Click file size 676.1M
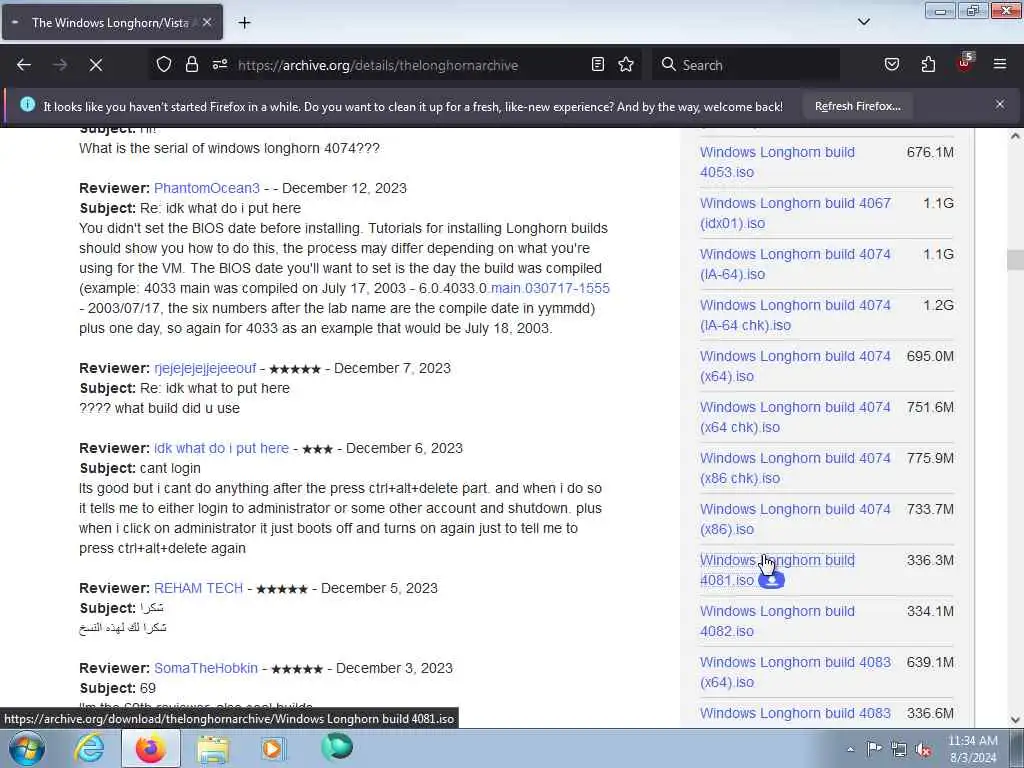The width and height of the screenshot is (1024, 768). click(930, 153)
